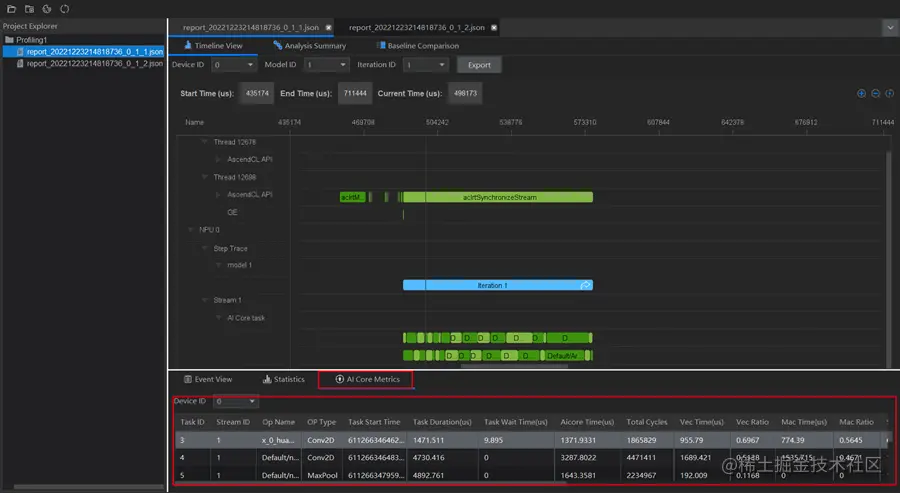Open the AI Core Metrics tab
This screenshot has width=900, height=493.
click(x=367, y=379)
